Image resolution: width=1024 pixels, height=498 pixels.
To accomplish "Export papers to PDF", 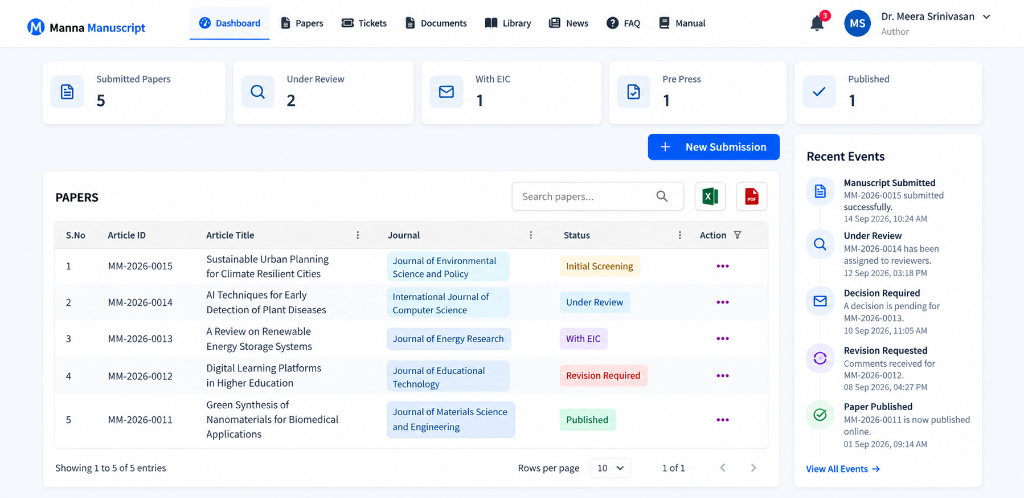I will 752,196.
